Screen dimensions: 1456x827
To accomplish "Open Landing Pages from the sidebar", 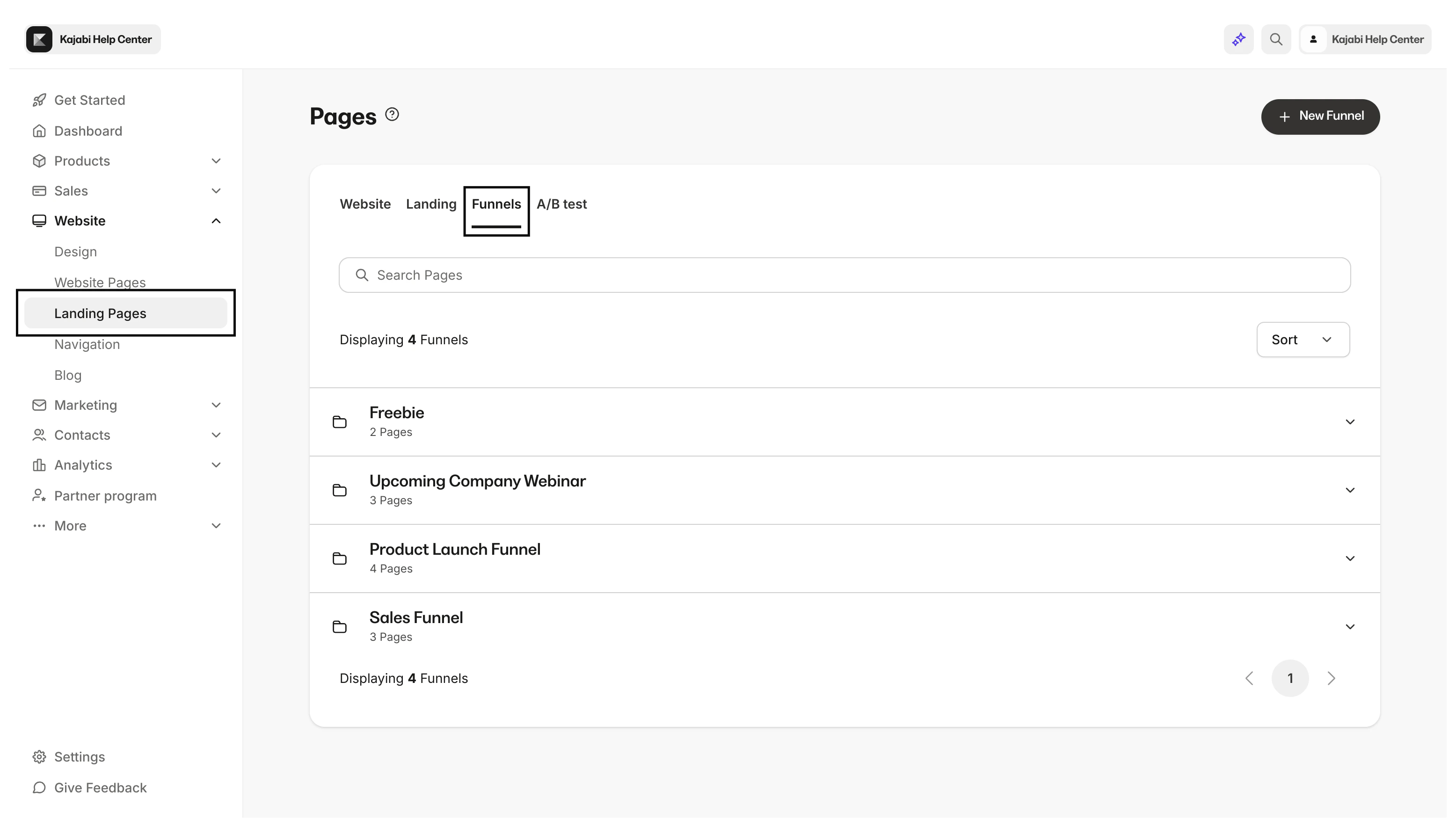I will pos(100,312).
